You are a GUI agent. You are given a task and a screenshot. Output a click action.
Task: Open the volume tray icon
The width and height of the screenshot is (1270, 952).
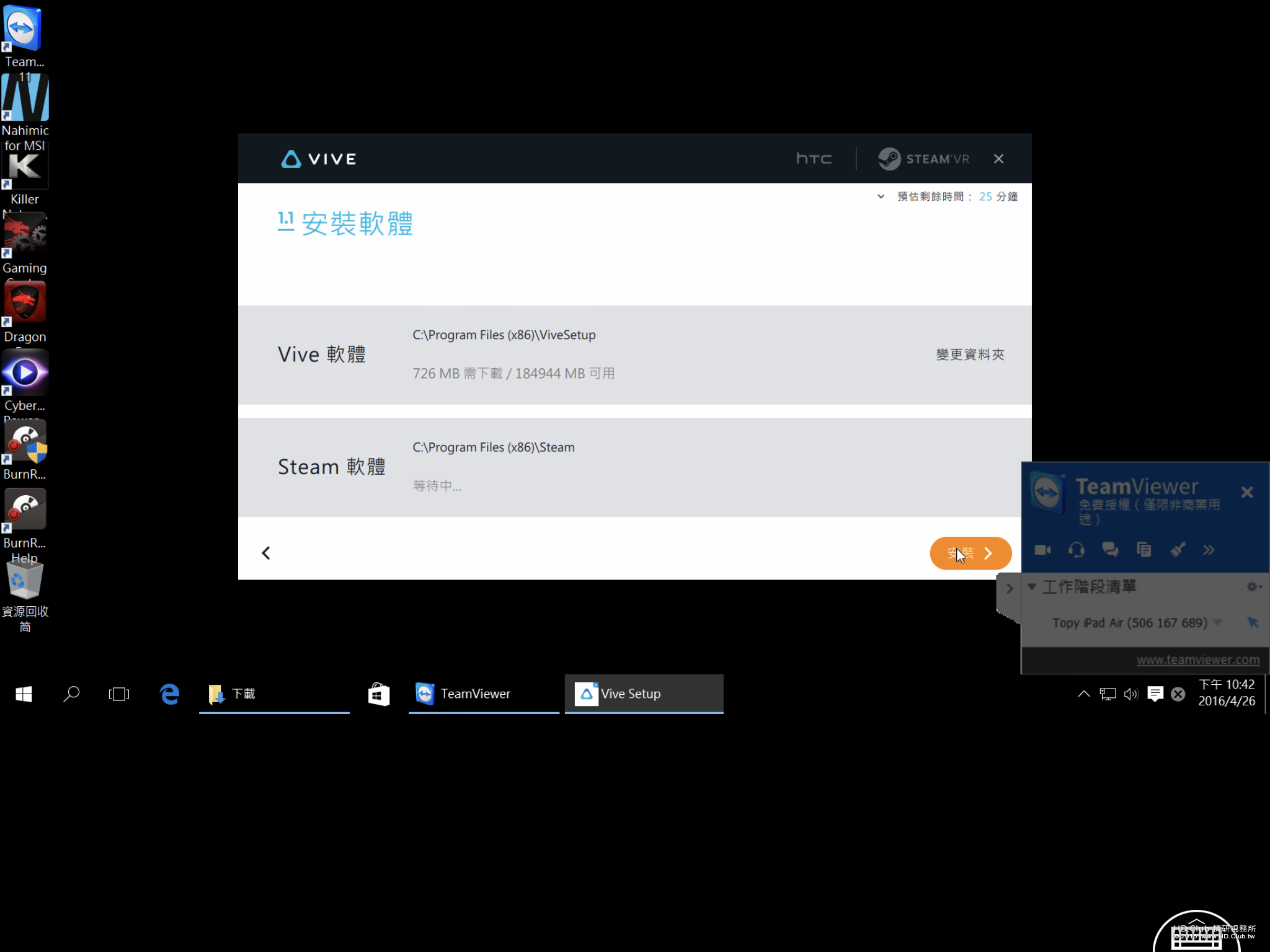1131,694
